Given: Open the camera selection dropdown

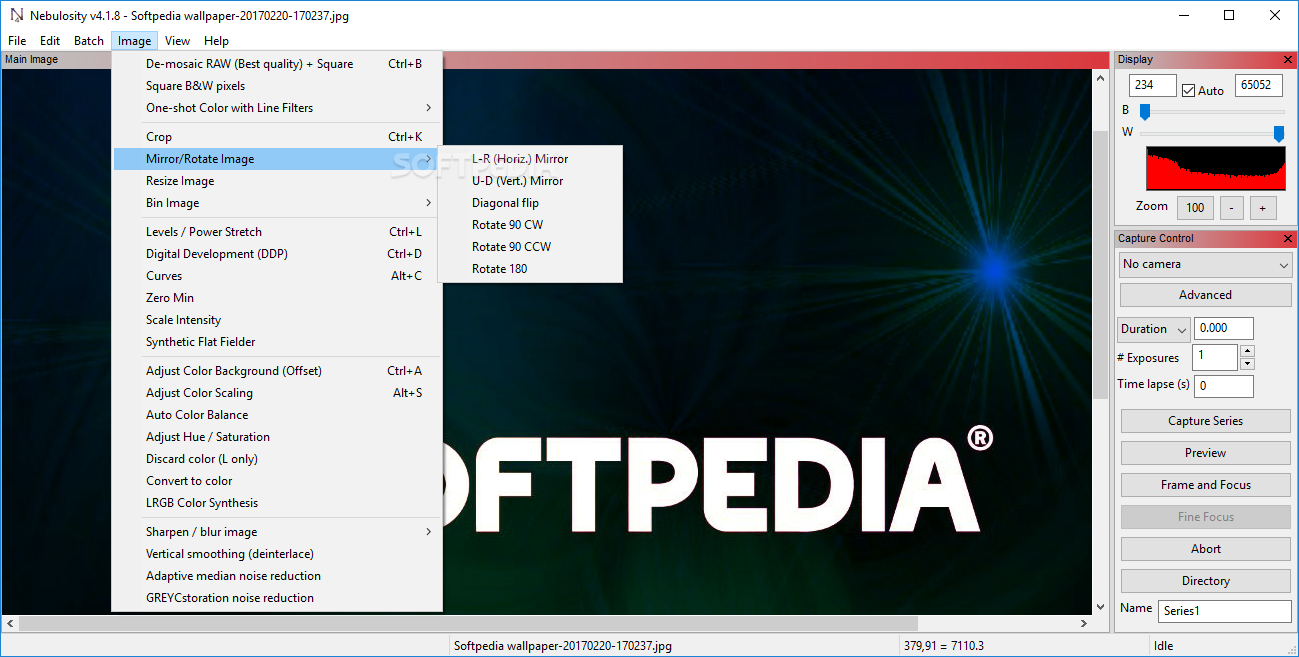Looking at the screenshot, I should [1205, 264].
